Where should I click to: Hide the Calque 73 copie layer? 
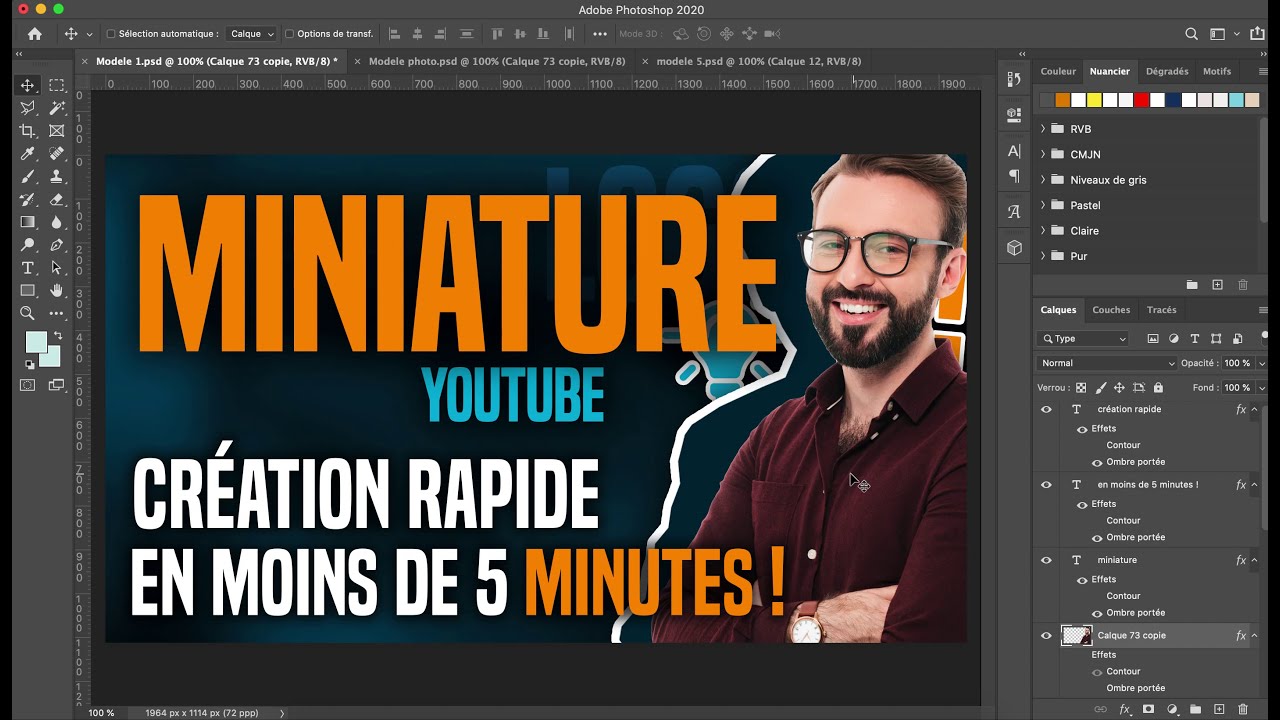[1046, 635]
